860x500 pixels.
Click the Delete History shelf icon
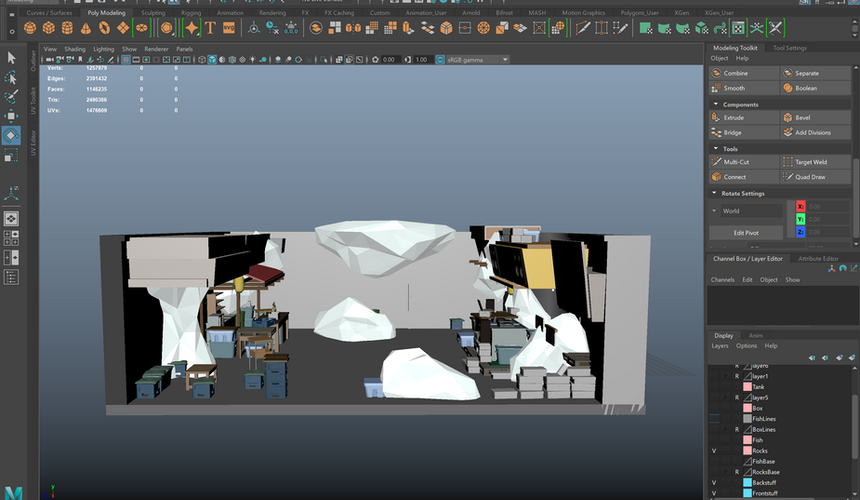(x=273, y=27)
